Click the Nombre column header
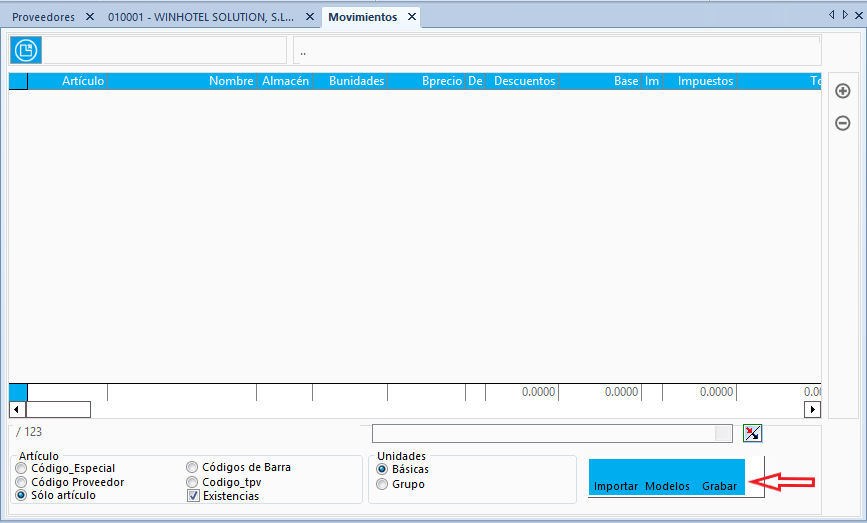 pos(182,81)
